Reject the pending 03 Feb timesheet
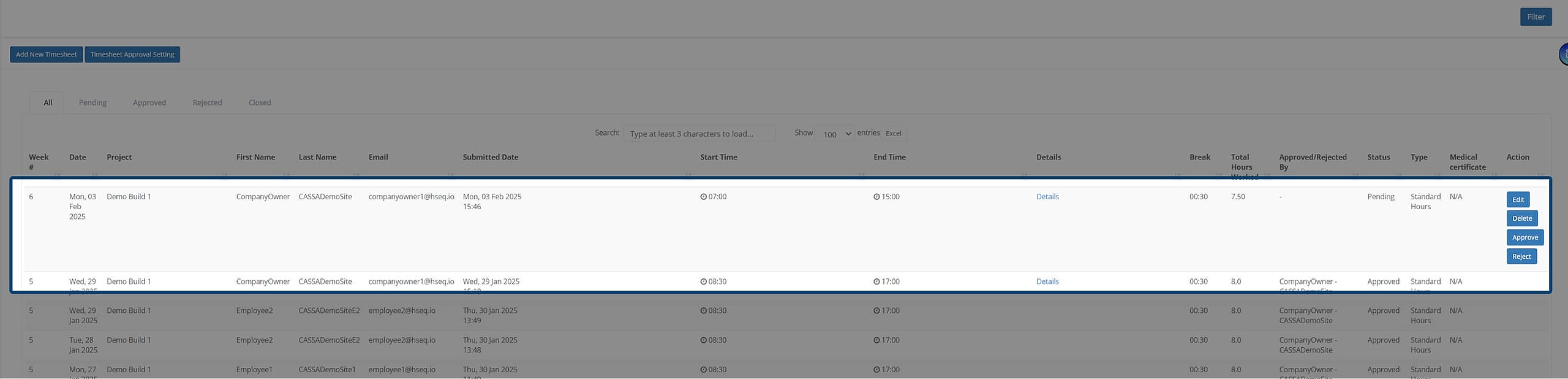Viewport: 1568px width, 379px height. tap(1521, 256)
